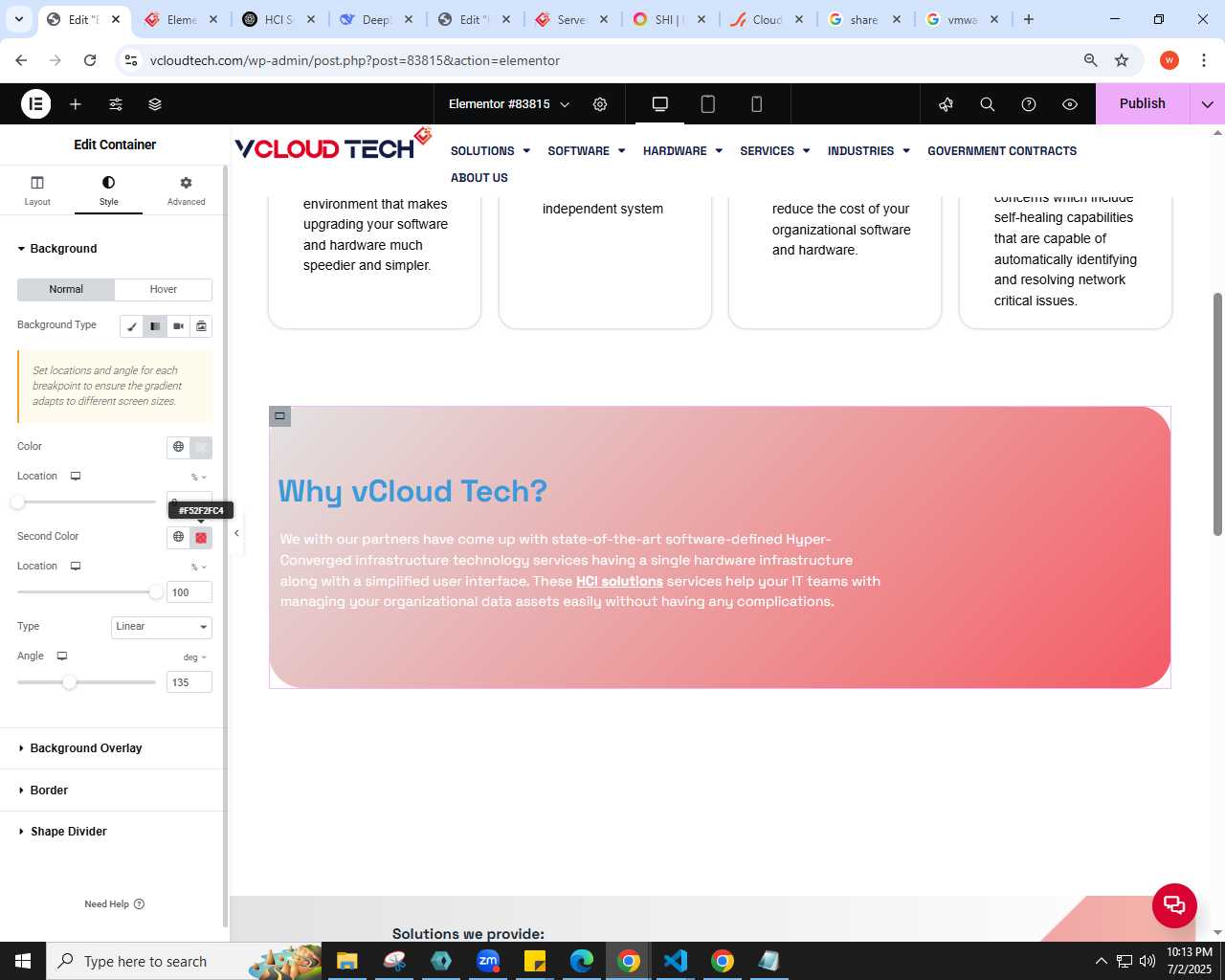This screenshot has width=1225, height=980.
Task: Add a new element with plus icon
Action: [x=76, y=104]
